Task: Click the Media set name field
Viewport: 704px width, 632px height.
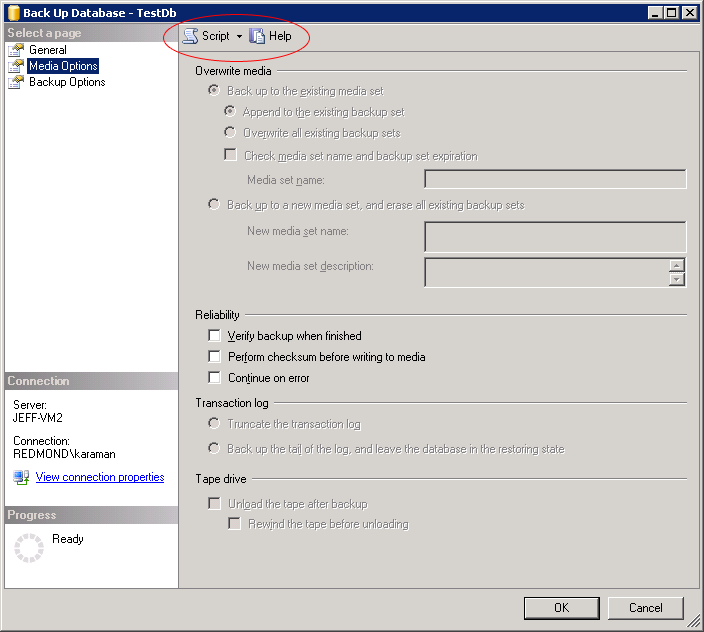Action: click(x=555, y=179)
